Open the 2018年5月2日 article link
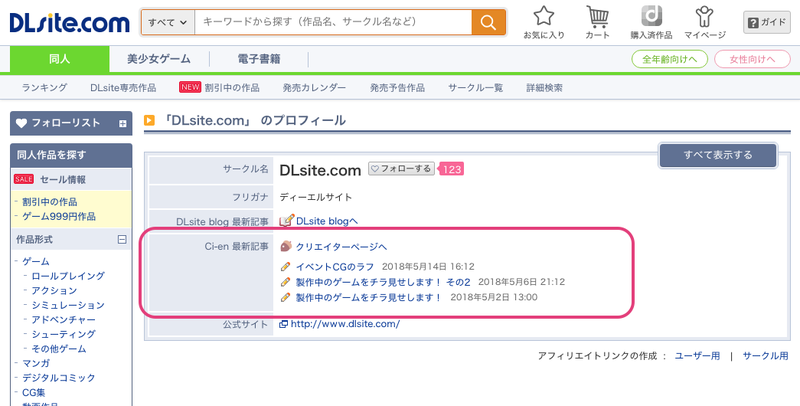This screenshot has height=406, width=800. (x=369, y=297)
